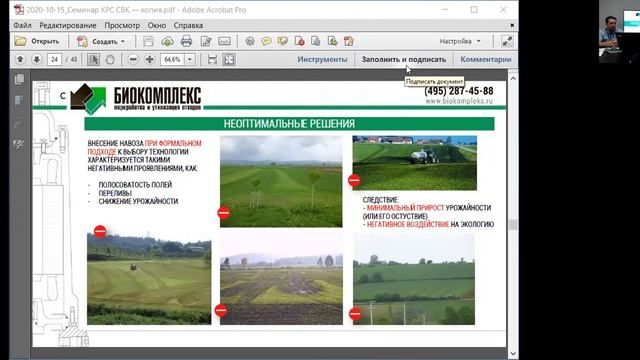Open the Page Thumbnails sidebar panel
The width and height of the screenshot is (640, 360).
[19, 79]
